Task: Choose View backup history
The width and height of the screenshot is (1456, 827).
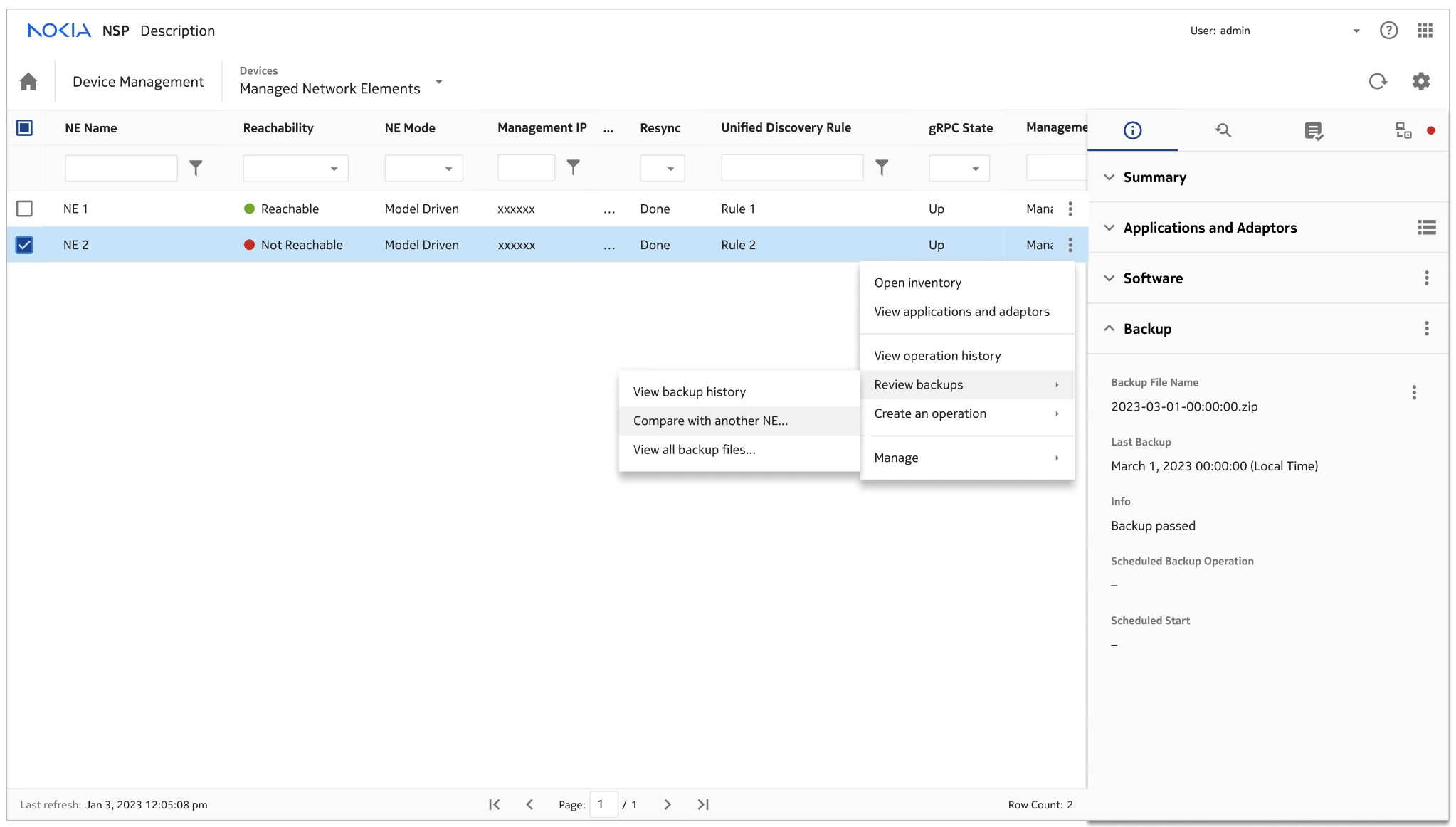Action: (739, 391)
